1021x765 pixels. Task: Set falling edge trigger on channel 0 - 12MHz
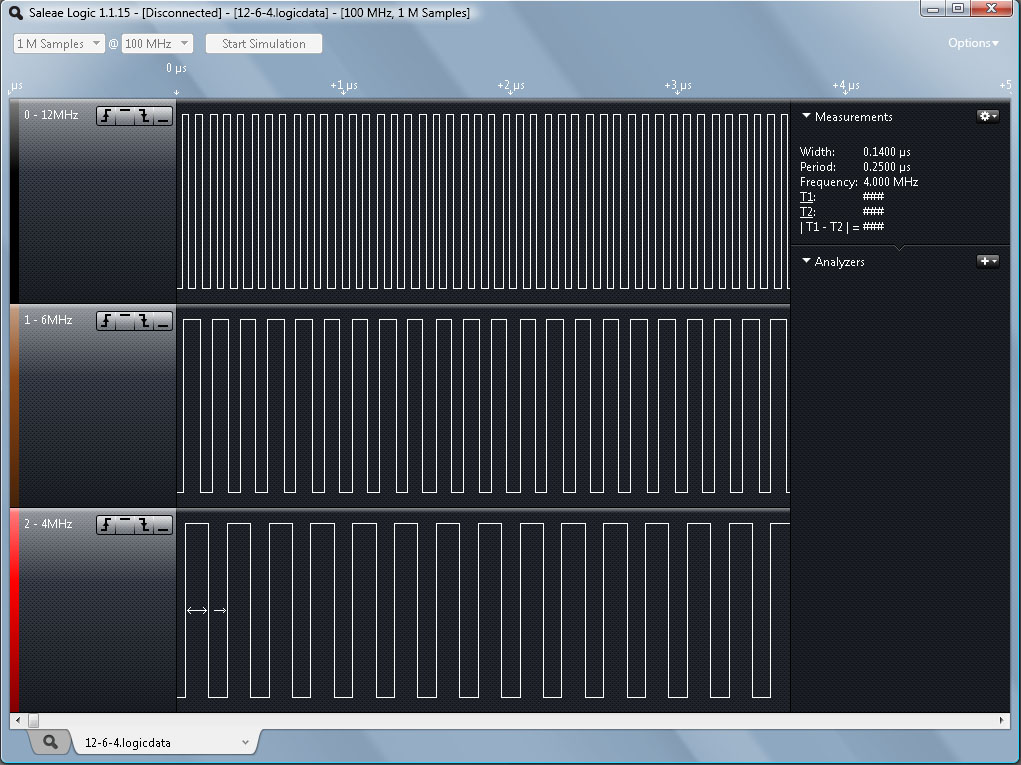(x=144, y=117)
